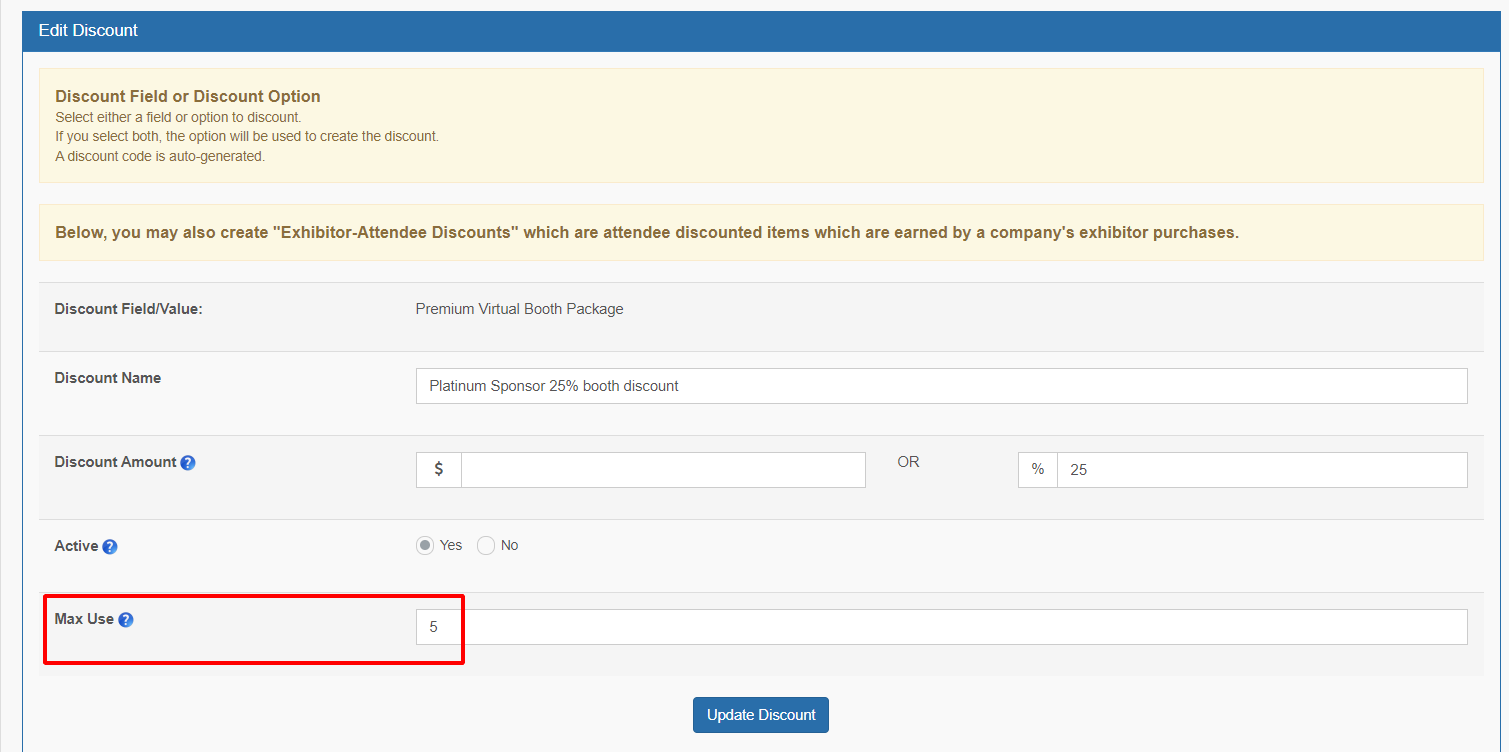Click the dollar sign input prefix
Image resolution: width=1509 pixels, height=752 pixels.
click(x=439, y=470)
